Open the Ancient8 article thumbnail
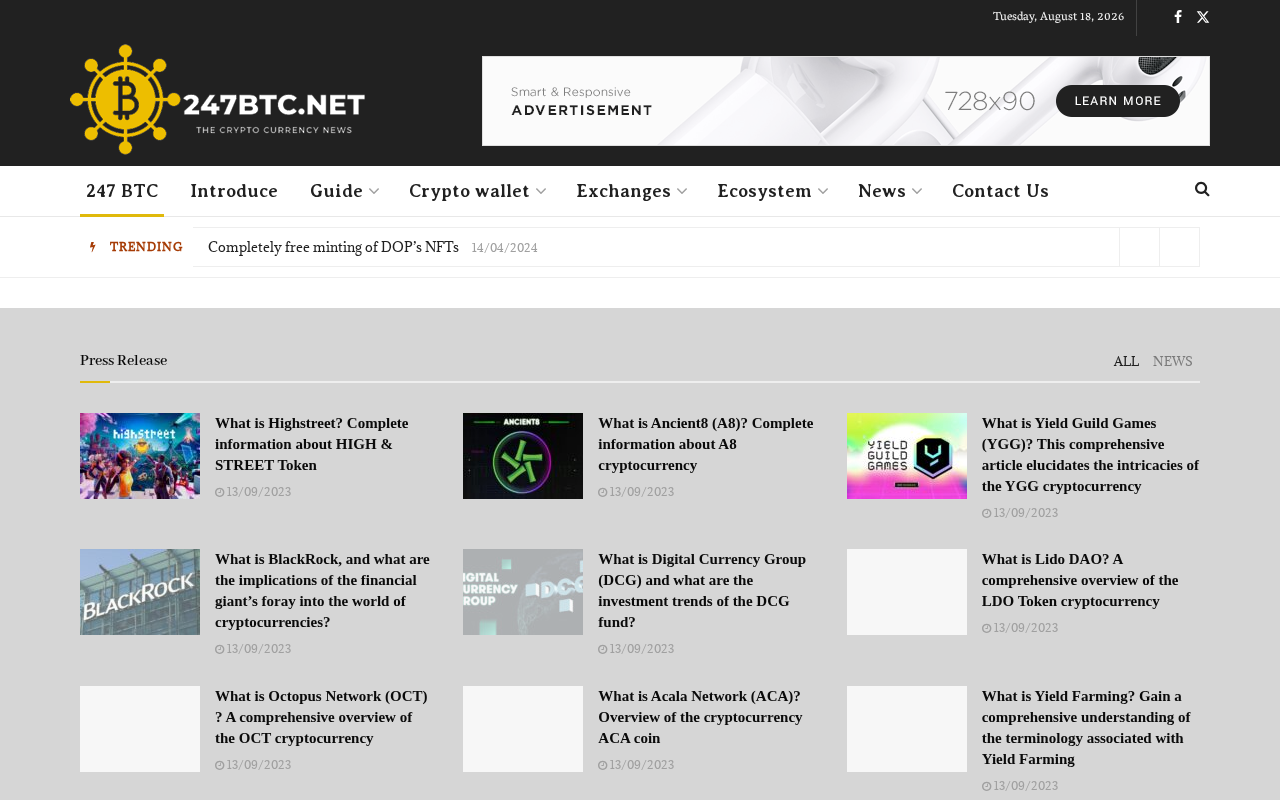The height and width of the screenshot is (800, 1280). tap(523, 456)
